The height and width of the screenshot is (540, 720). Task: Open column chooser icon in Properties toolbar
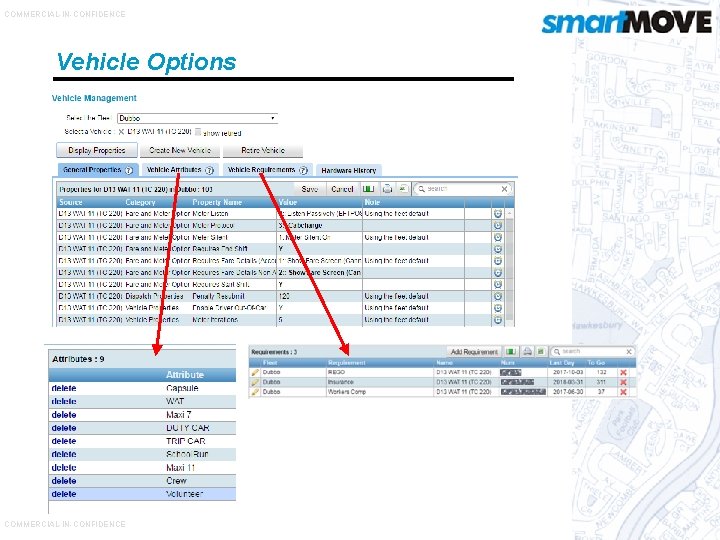click(x=368, y=189)
